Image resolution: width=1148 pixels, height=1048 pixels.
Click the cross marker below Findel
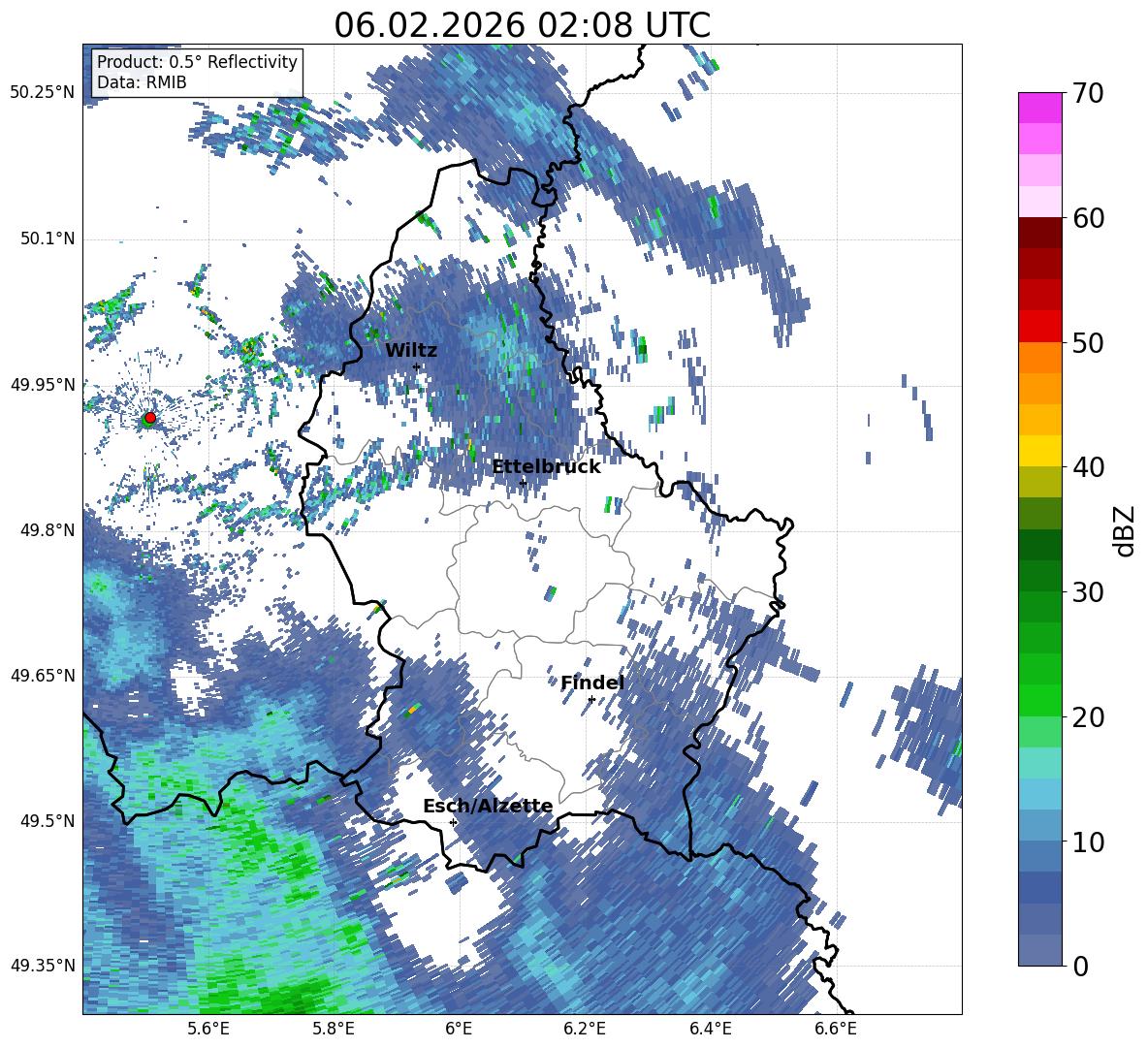591,700
